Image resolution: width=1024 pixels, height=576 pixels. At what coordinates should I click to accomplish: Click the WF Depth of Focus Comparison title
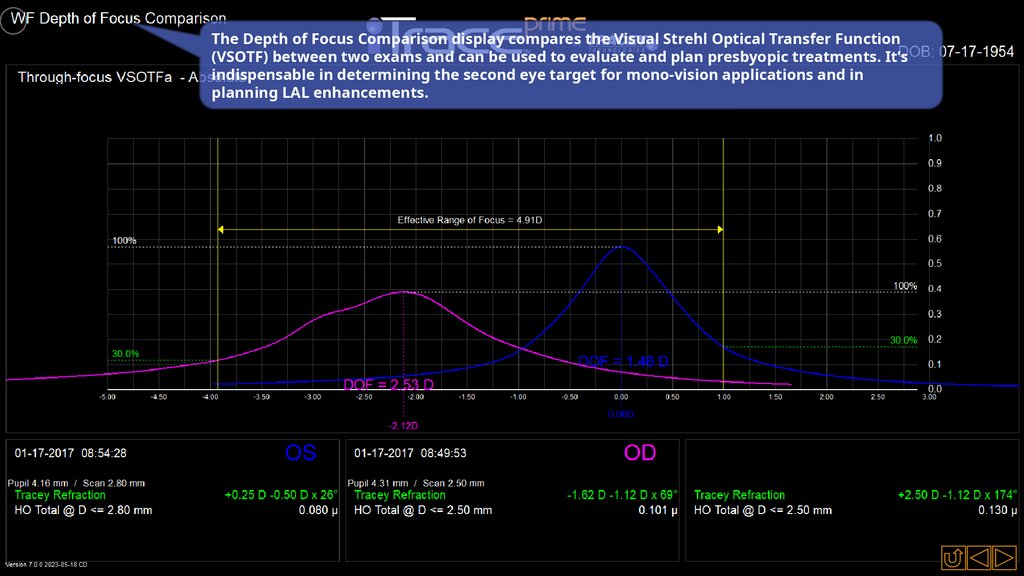click(118, 19)
